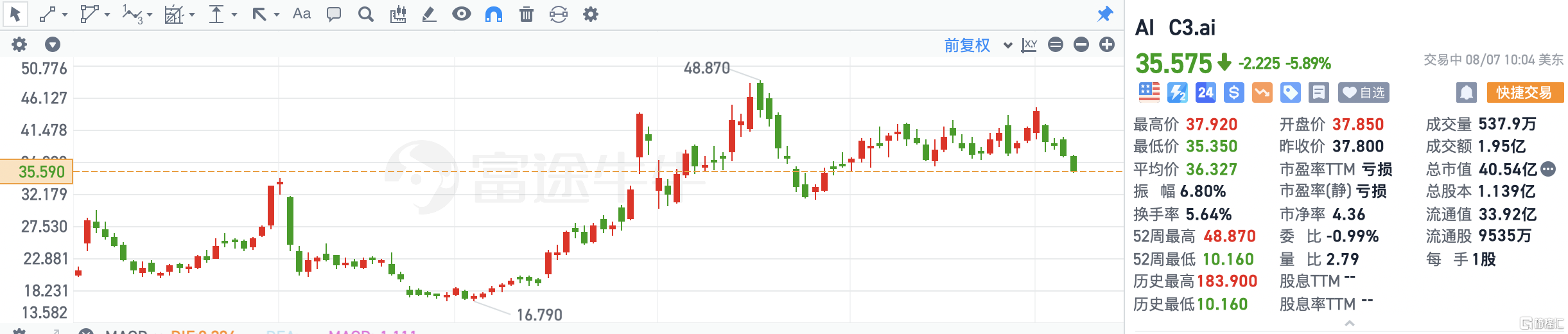Screen dimensions: 1568x334
Task: Click the blue price tag icon
Action: tap(1290, 92)
